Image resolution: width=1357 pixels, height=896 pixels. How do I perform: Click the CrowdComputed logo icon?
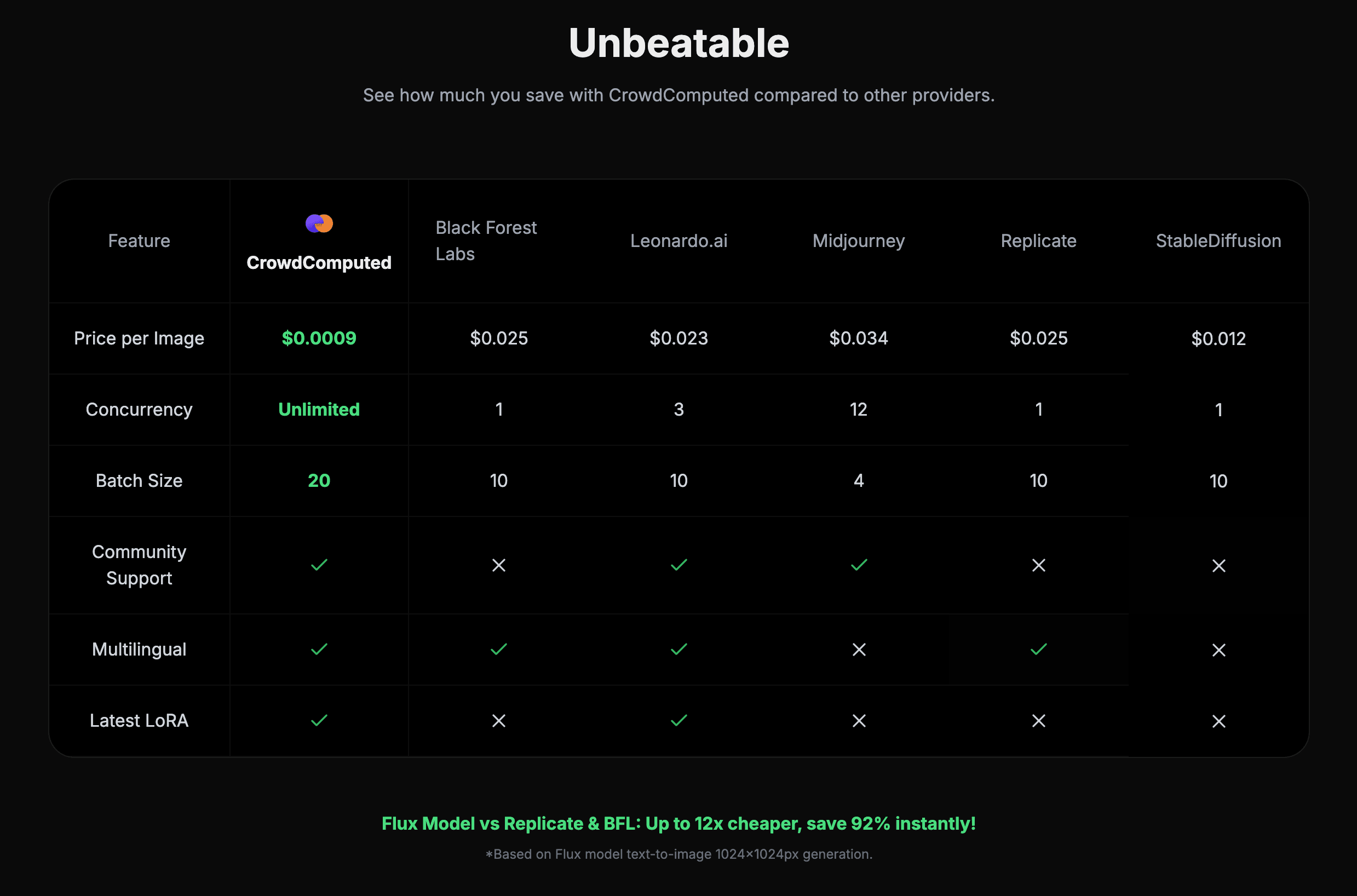pos(319,223)
